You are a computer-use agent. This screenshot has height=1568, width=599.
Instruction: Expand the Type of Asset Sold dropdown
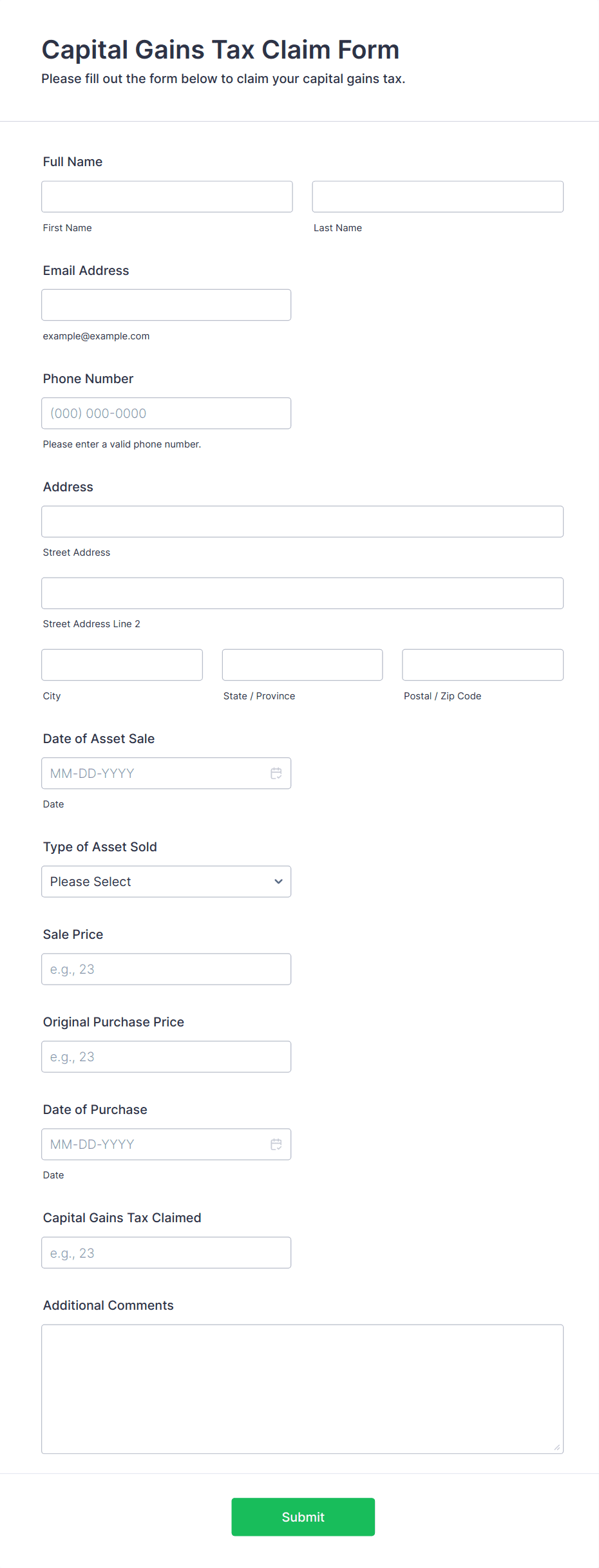[166, 882]
